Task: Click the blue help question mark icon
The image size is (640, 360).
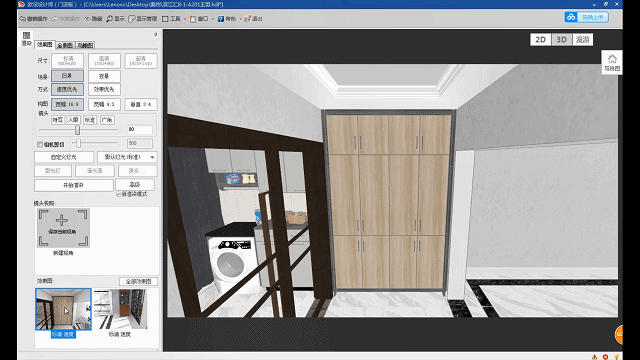Action: click(221, 19)
